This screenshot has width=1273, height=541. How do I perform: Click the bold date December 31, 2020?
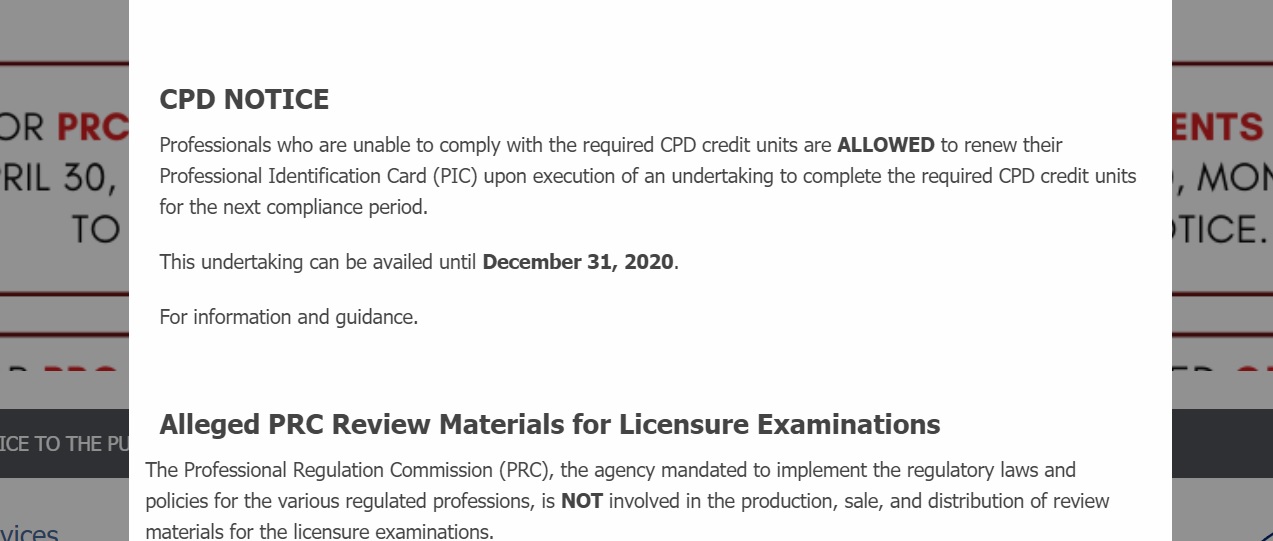578,262
